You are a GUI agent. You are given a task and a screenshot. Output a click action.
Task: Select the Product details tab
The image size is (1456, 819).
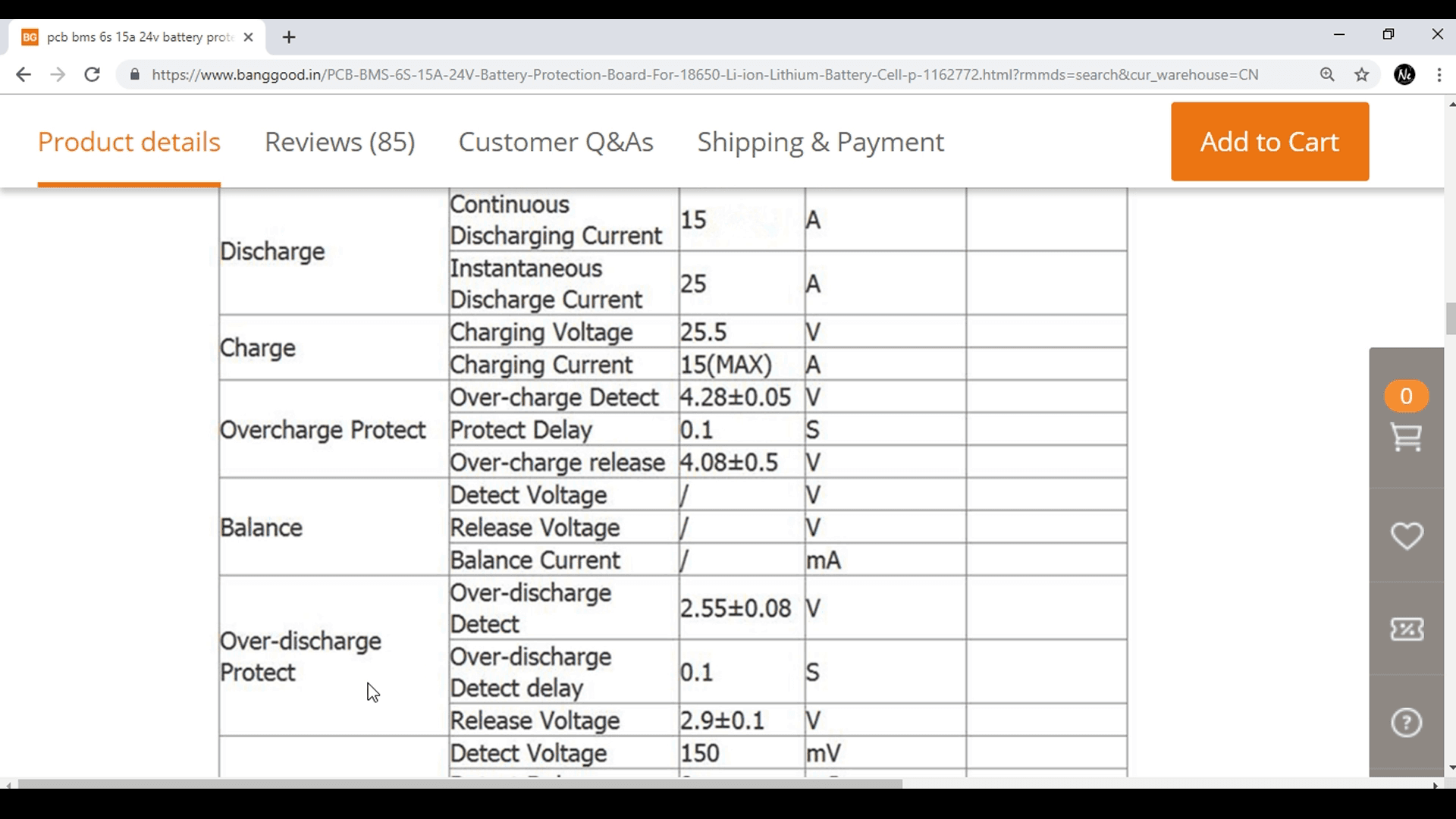[129, 142]
